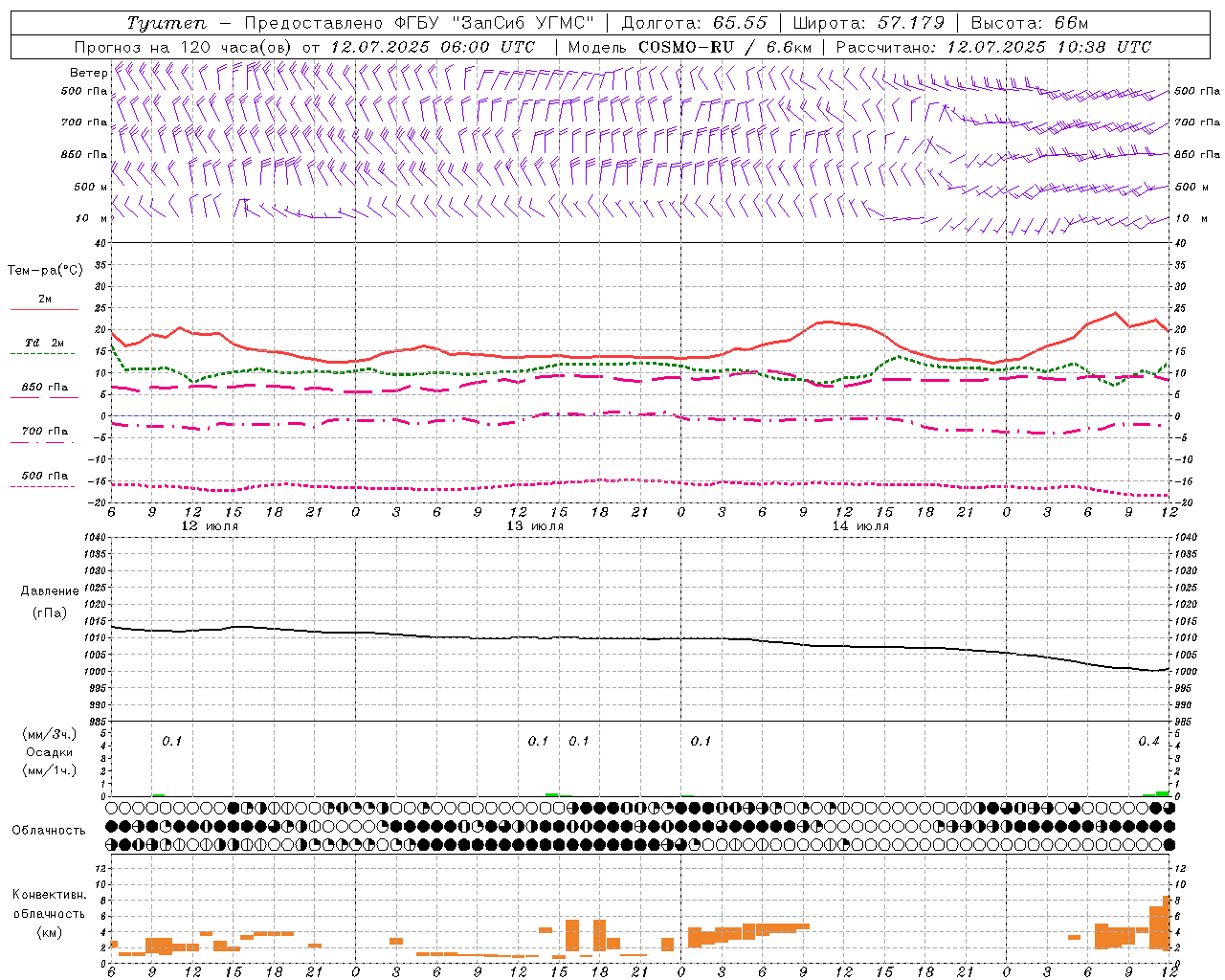Click the 'Осадки' precipitation label
Viewport: 1225px width, 980px height.
[50, 752]
